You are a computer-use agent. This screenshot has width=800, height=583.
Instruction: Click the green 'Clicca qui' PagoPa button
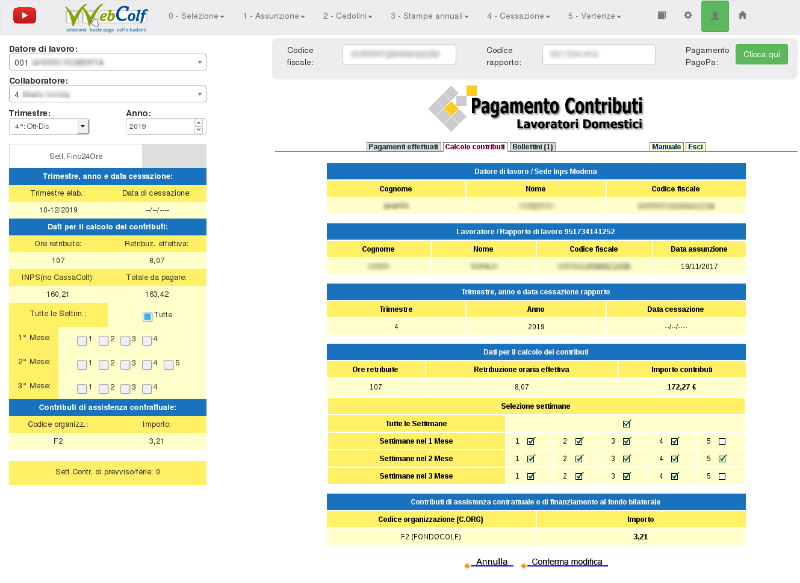click(x=761, y=55)
